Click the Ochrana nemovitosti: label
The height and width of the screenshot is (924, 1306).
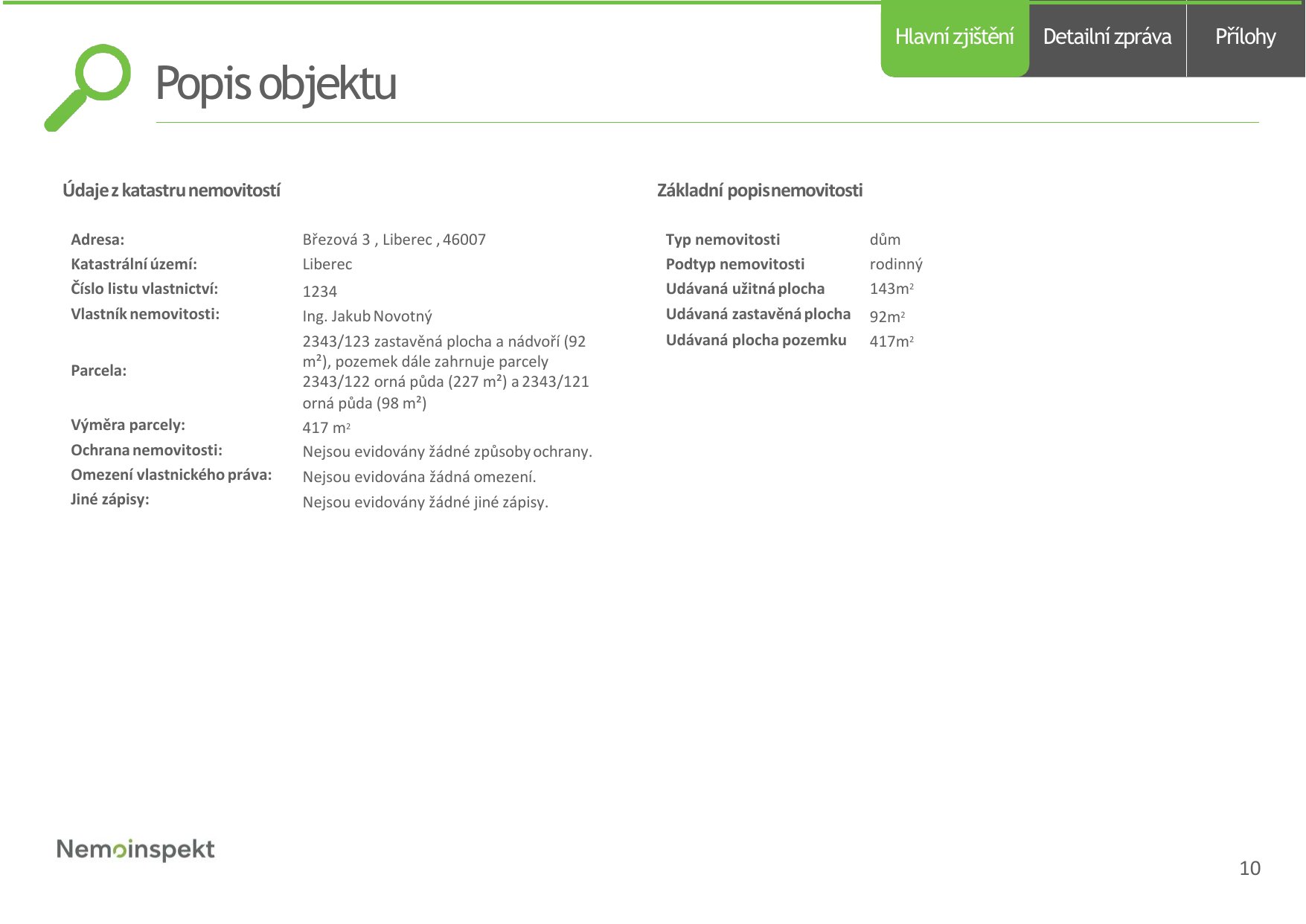147,450
